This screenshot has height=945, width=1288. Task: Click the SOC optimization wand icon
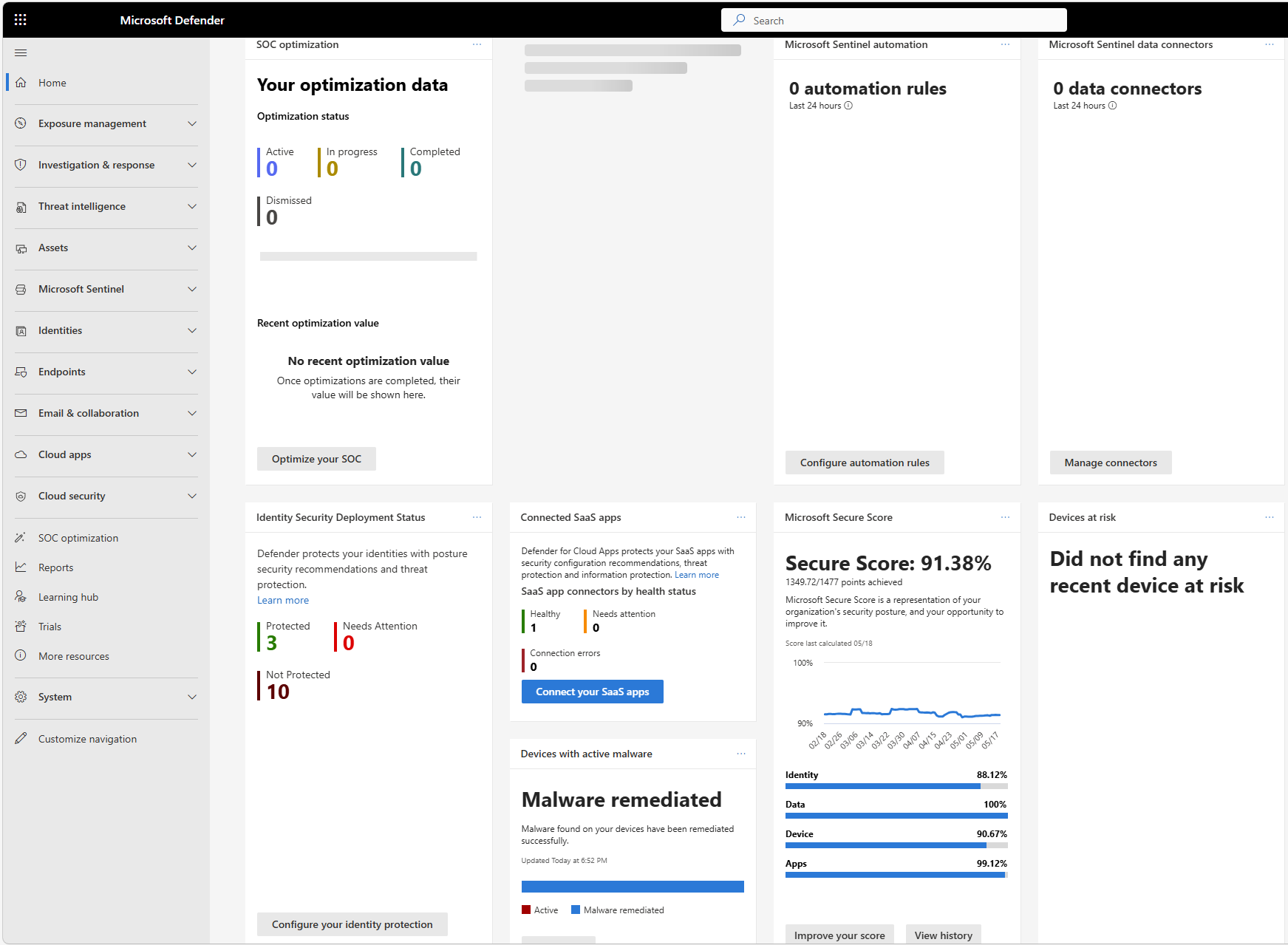point(21,538)
